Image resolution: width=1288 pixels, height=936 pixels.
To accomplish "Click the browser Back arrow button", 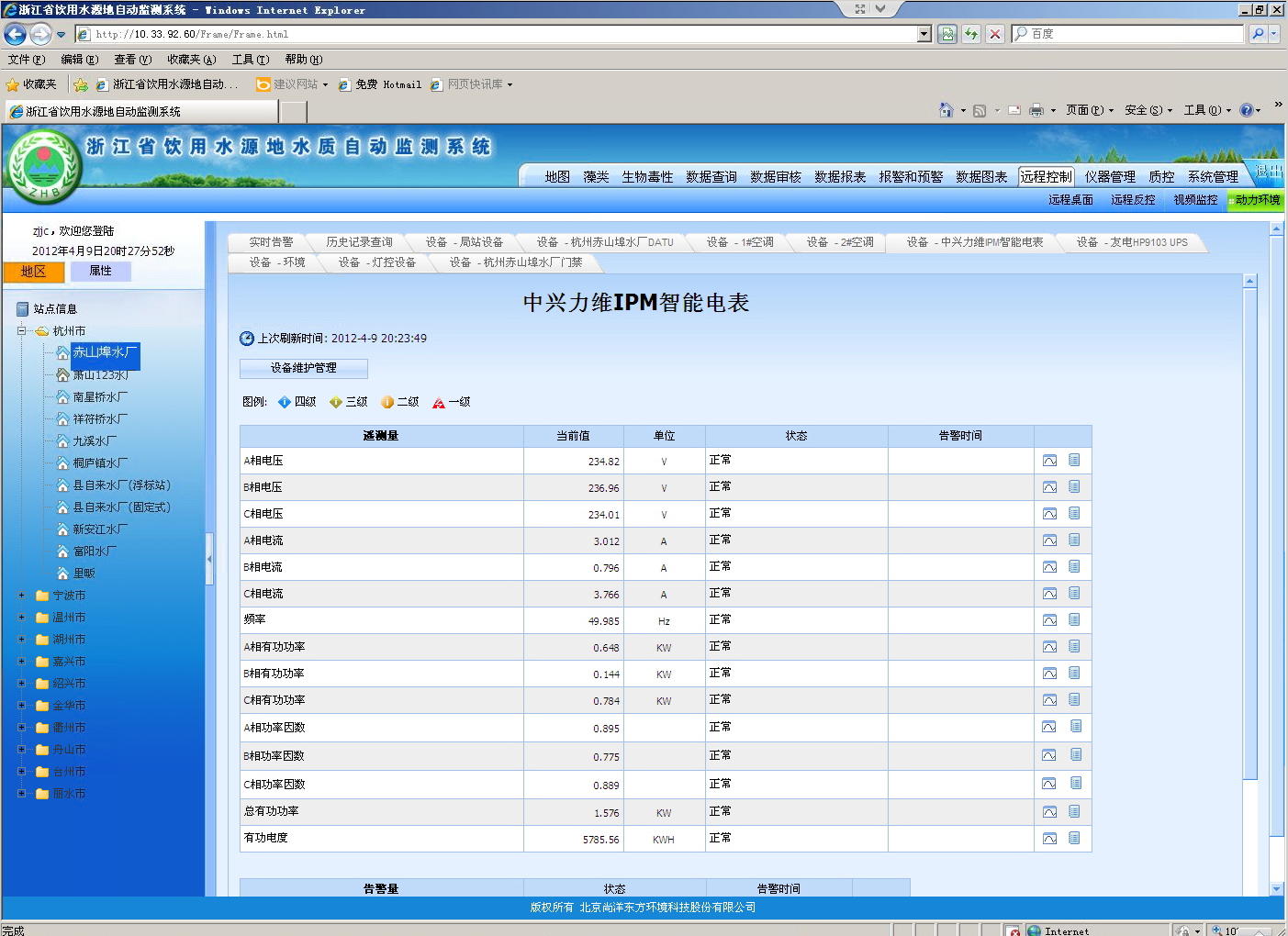I will [16, 34].
